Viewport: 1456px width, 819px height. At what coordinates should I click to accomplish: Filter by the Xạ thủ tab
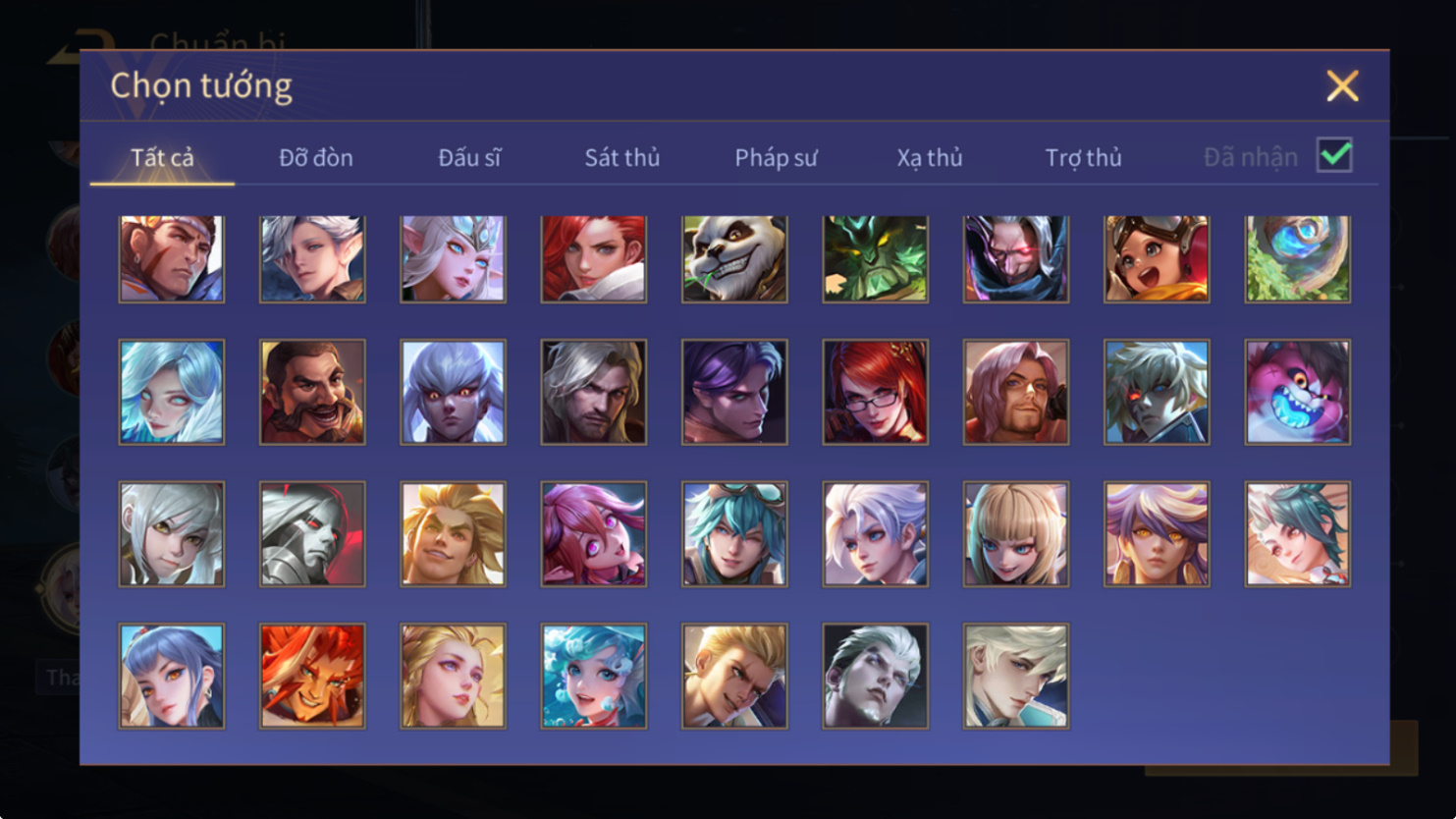tap(930, 157)
